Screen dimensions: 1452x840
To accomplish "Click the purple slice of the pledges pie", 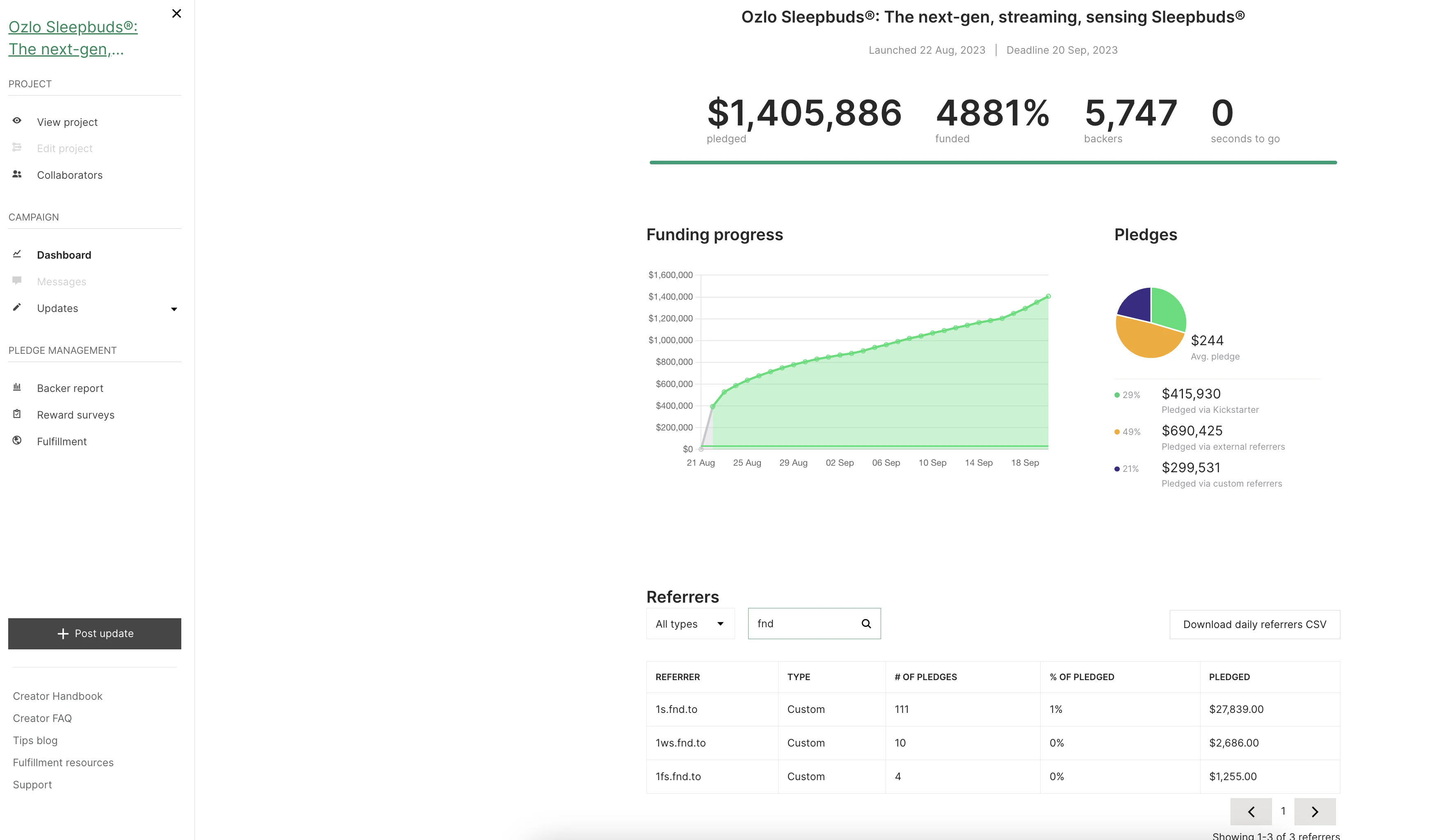I will (1137, 306).
